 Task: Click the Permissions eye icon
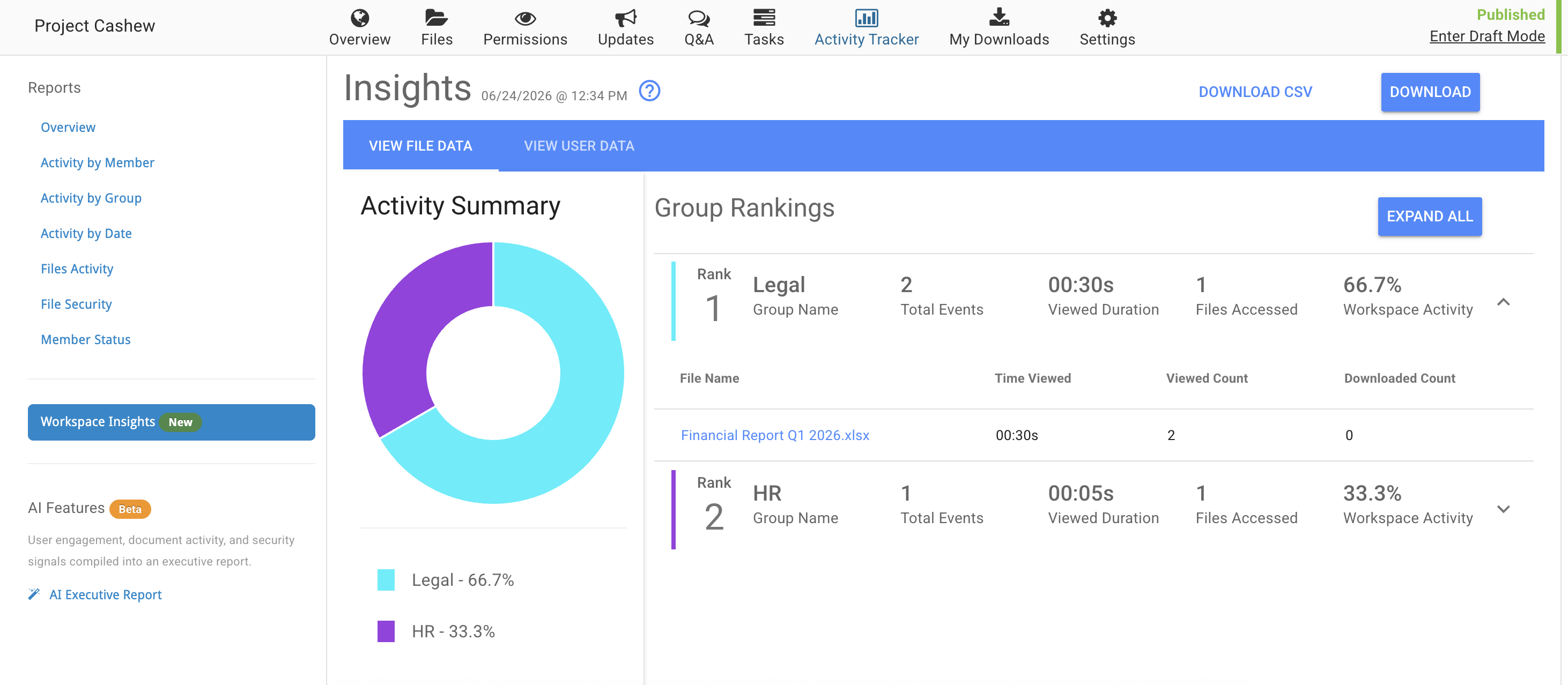point(524,18)
